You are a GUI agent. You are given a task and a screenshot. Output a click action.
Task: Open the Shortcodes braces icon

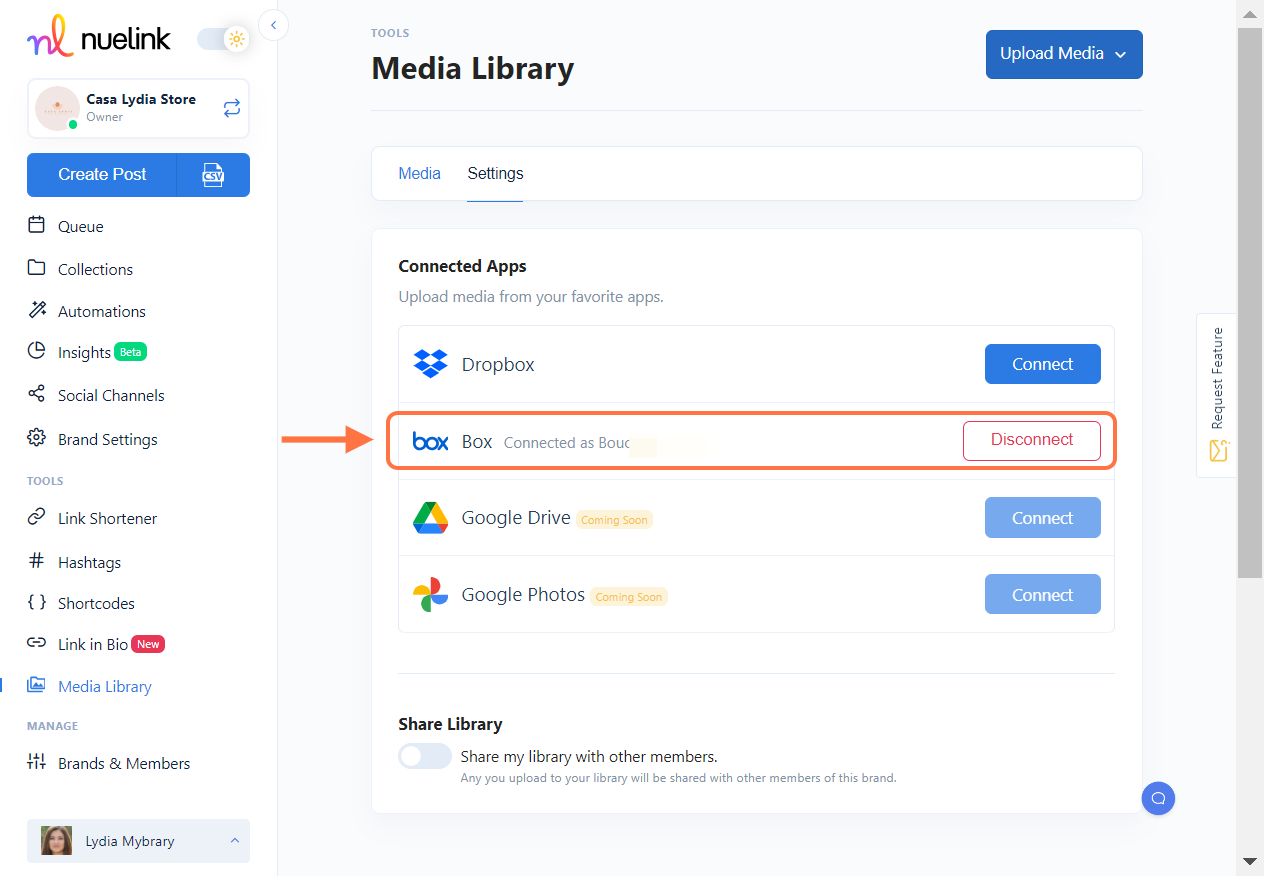pos(37,603)
